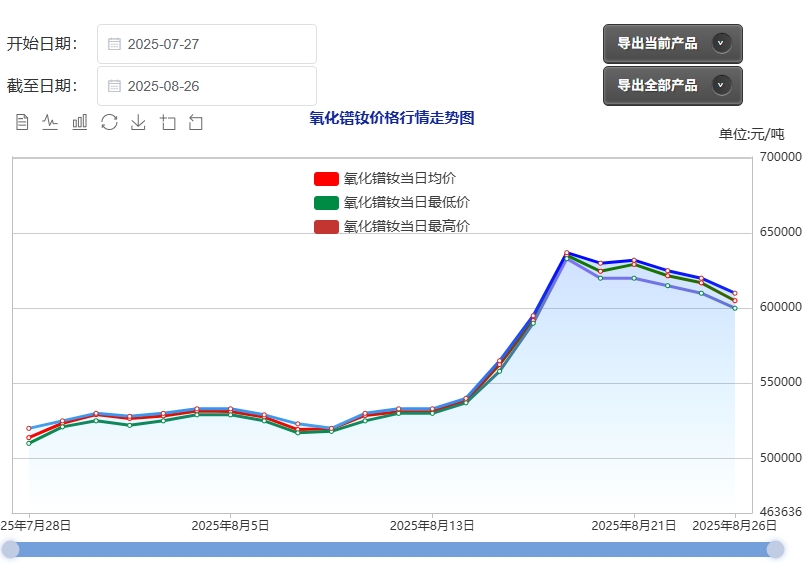Click last data point of lowest-price line

click(x=735, y=308)
